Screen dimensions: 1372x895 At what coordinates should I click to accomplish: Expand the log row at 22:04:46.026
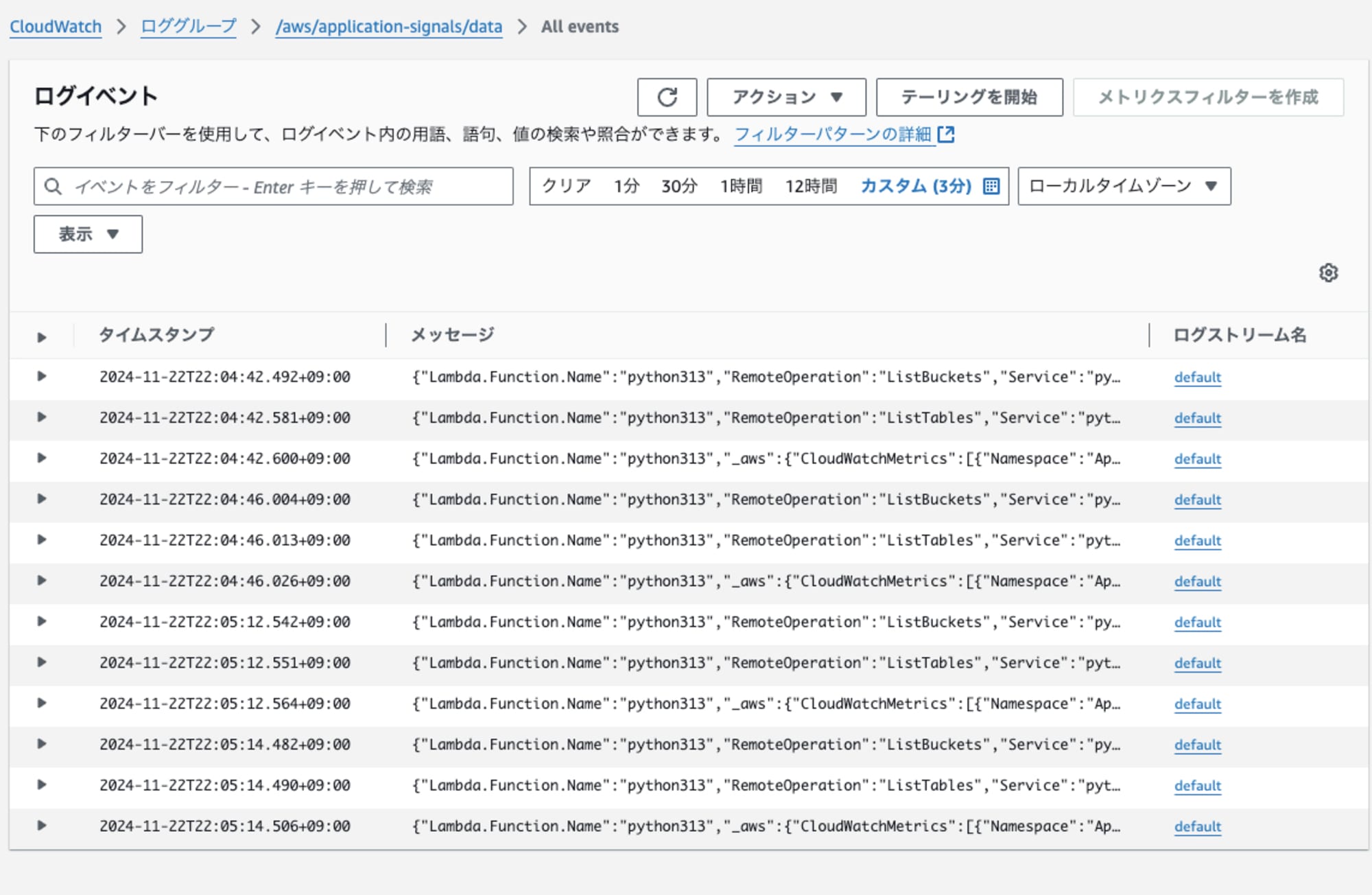[x=42, y=580]
